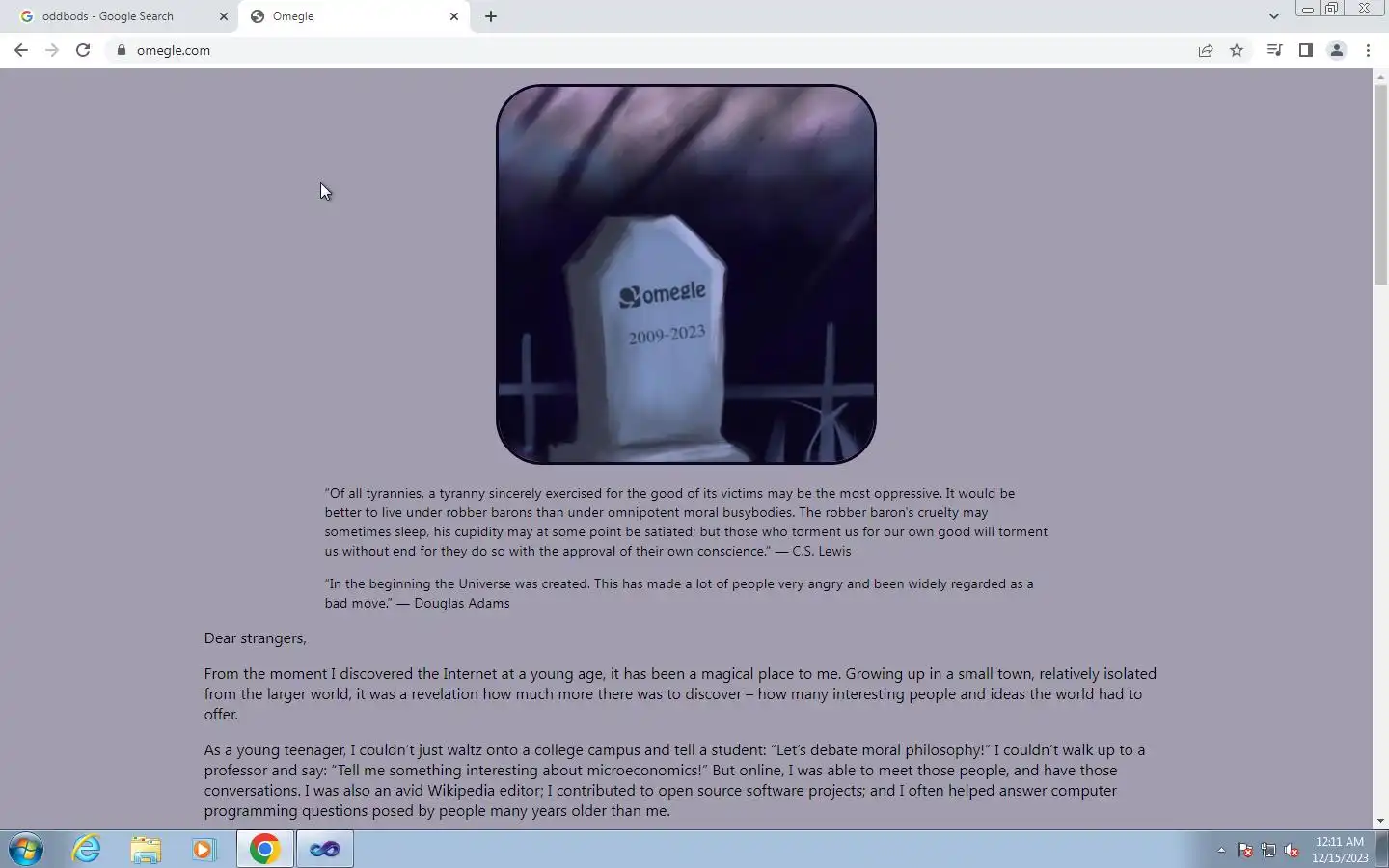Show hidden tray icons arrow
The image size is (1389, 868).
click(x=1221, y=851)
